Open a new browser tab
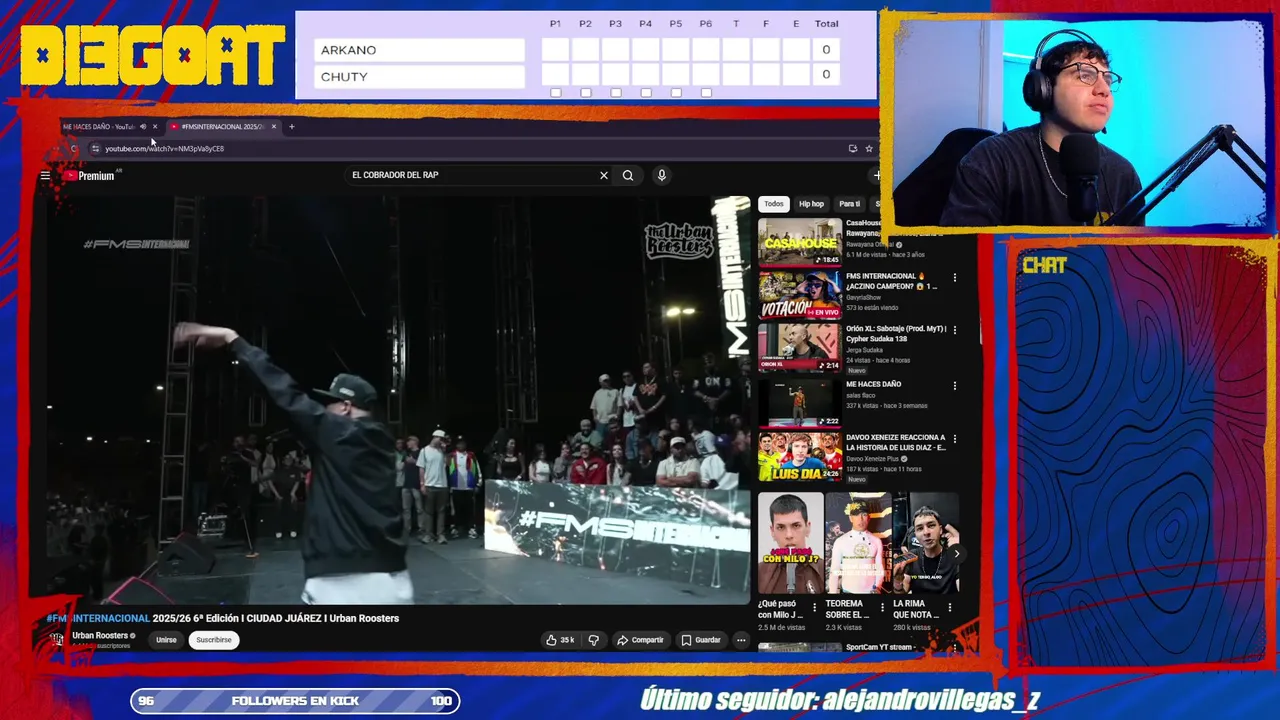1280x720 pixels. [292, 127]
